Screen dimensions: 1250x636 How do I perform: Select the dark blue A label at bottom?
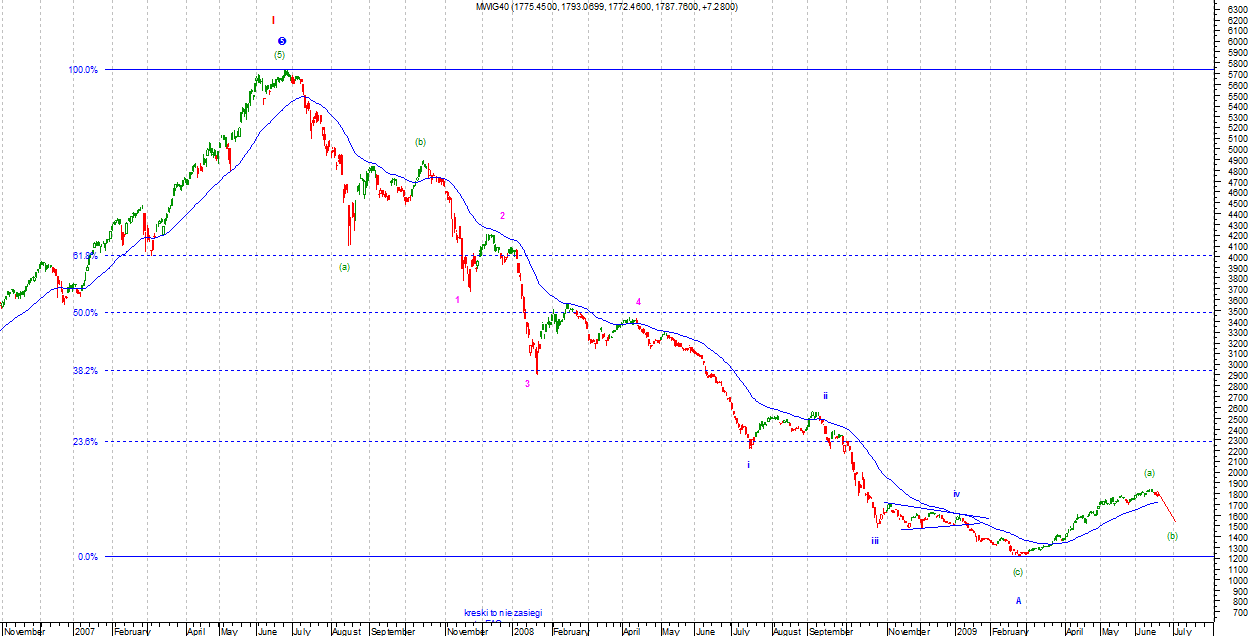click(x=1019, y=601)
